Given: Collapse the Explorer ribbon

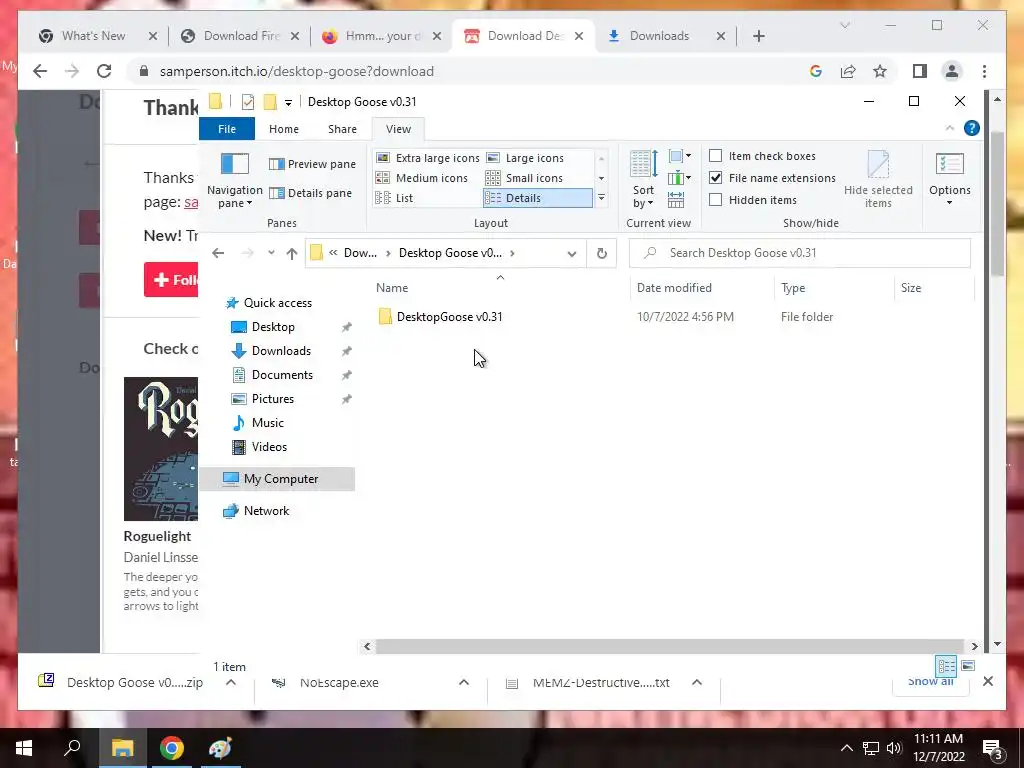Looking at the screenshot, I should point(950,128).
